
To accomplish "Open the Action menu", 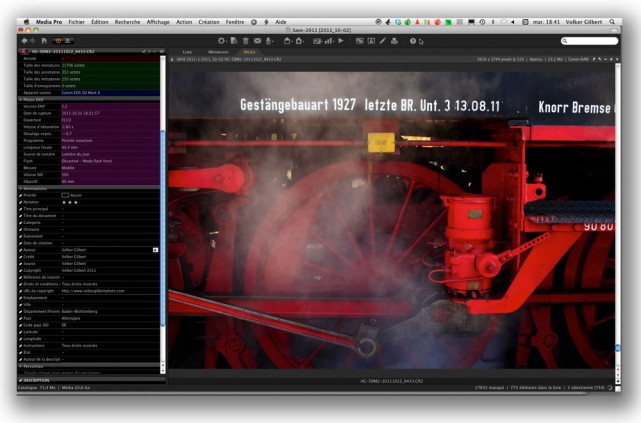I will point(184,22).
